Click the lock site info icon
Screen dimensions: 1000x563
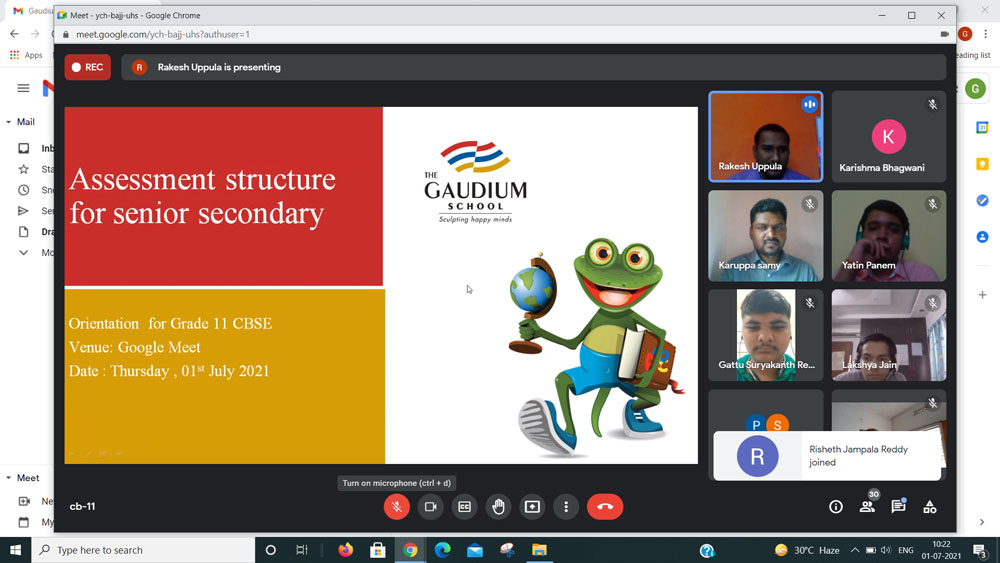(66, 34)
